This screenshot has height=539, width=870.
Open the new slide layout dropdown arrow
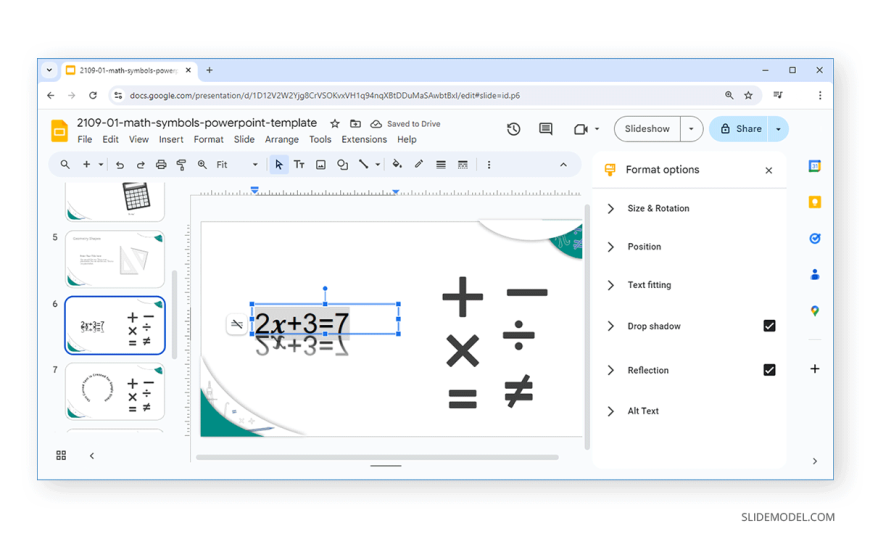click(100, 165)
